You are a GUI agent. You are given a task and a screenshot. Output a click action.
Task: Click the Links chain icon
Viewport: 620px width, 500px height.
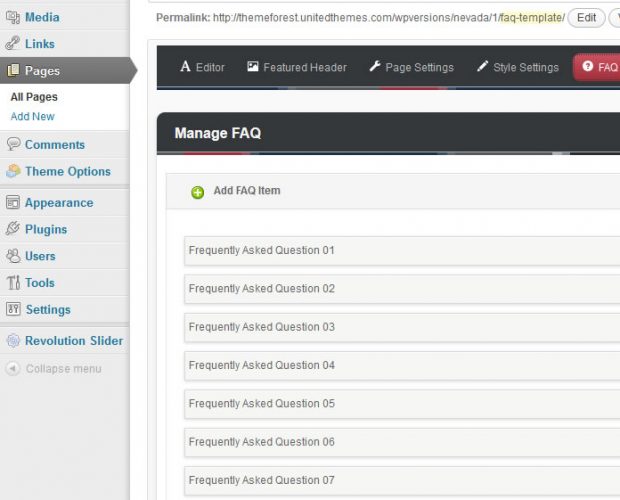point(12,44)
